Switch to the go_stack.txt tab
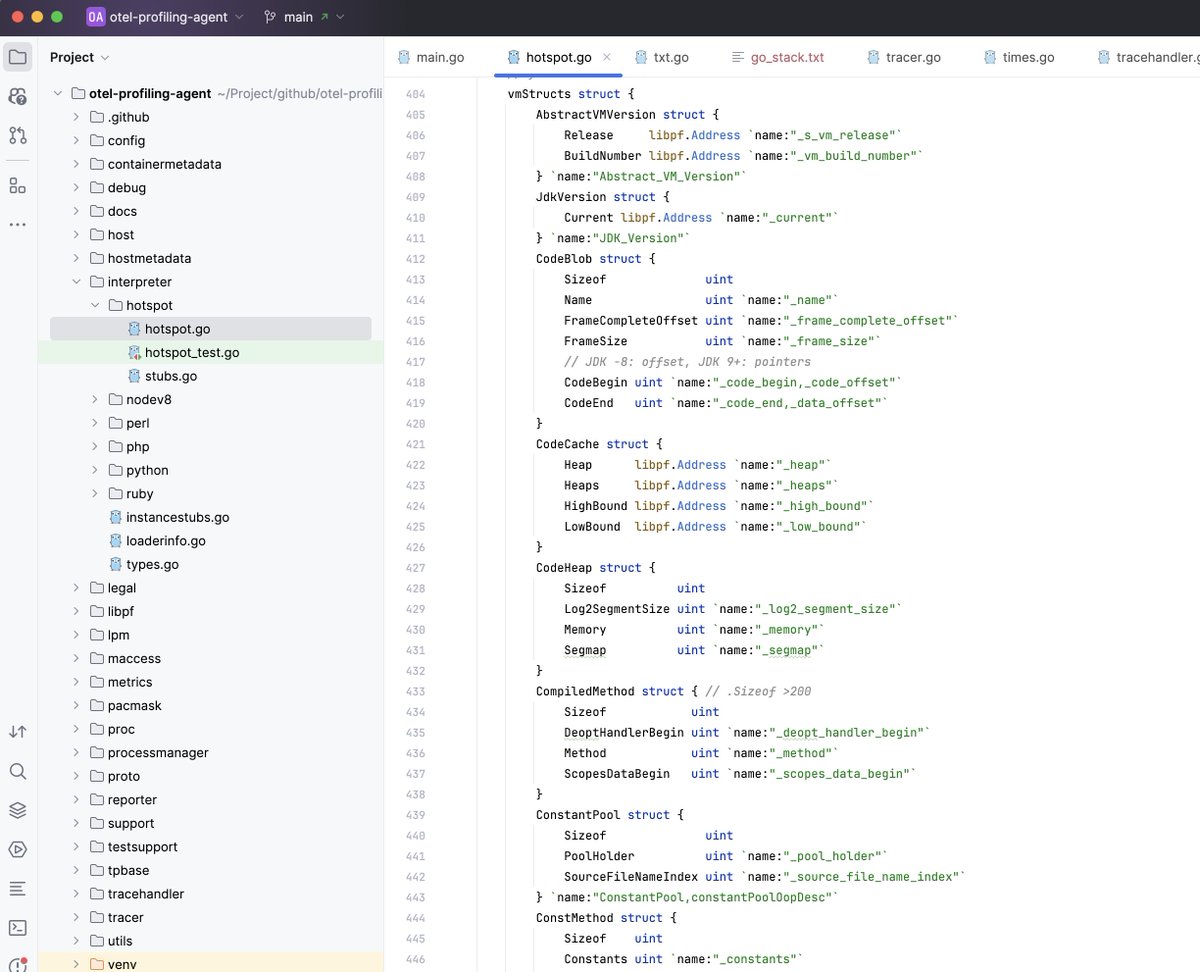This screenshot has width=1200, height=972. coord(778,57)
